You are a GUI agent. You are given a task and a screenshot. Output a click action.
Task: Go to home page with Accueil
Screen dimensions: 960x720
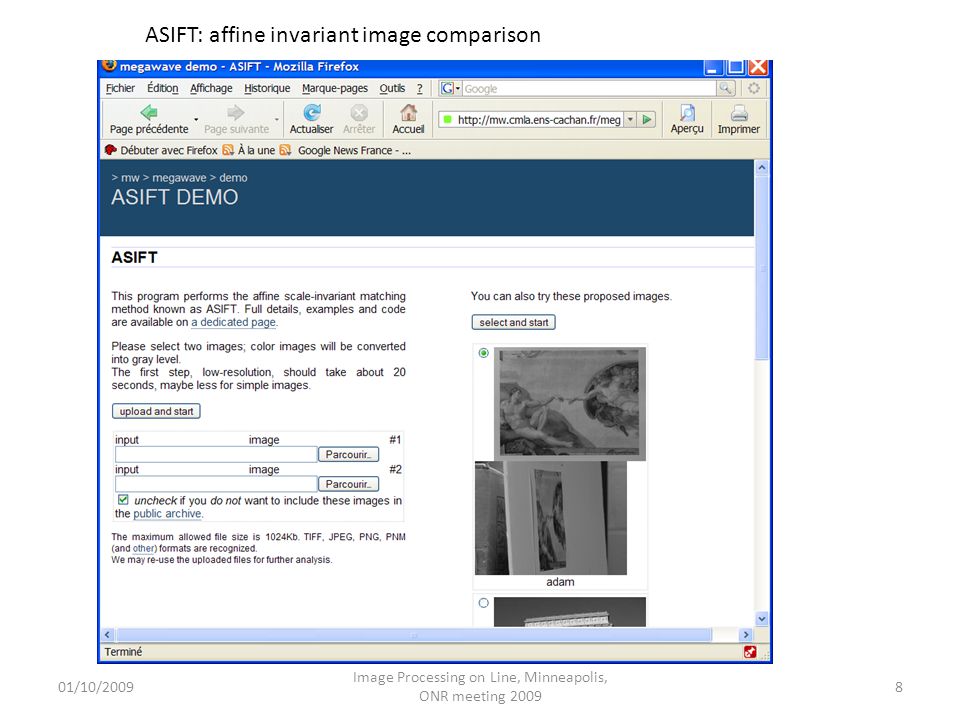pyautogui.click(x=408, y=113)
